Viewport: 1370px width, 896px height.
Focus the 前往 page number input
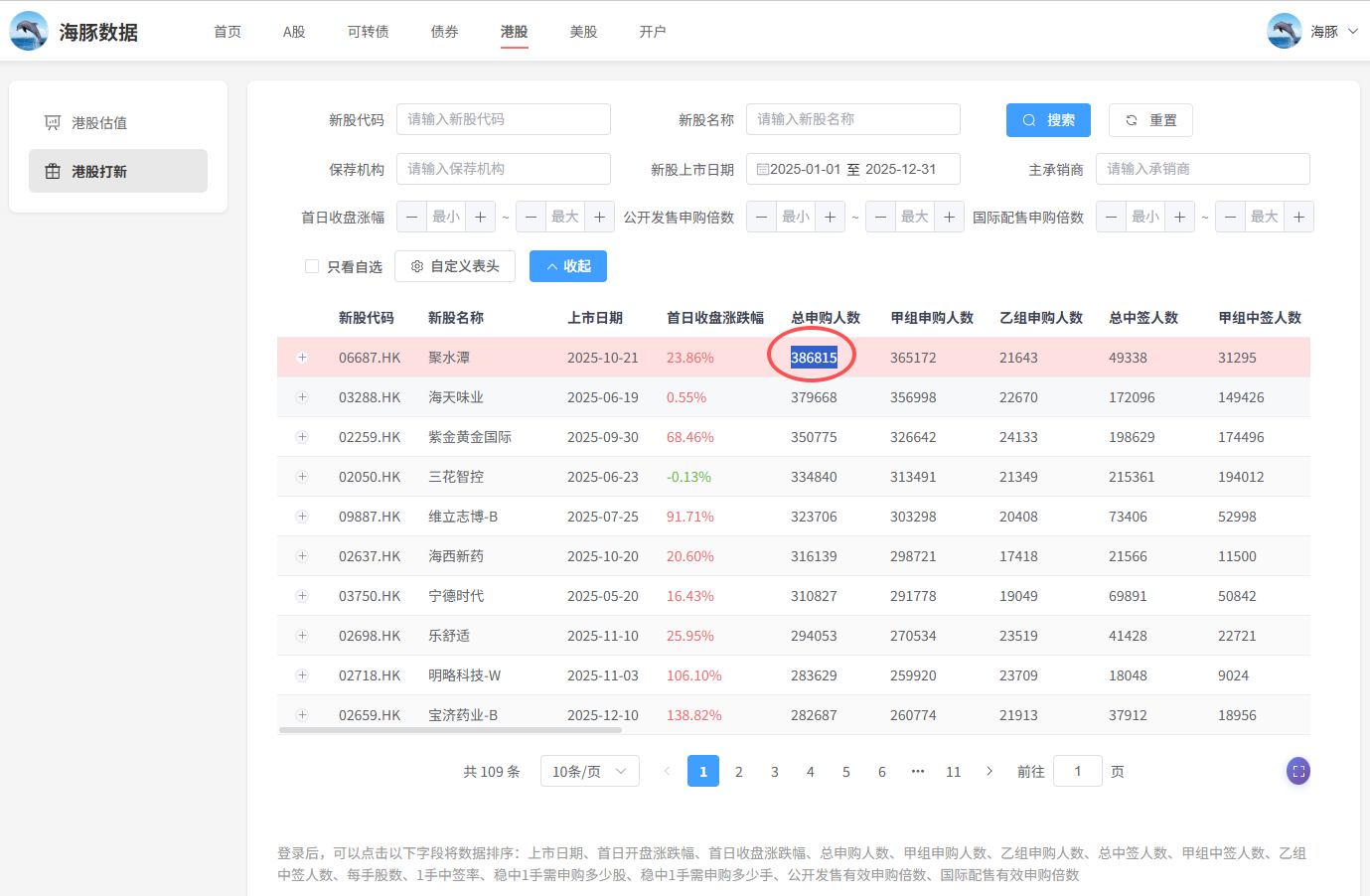coord(1078,772)
